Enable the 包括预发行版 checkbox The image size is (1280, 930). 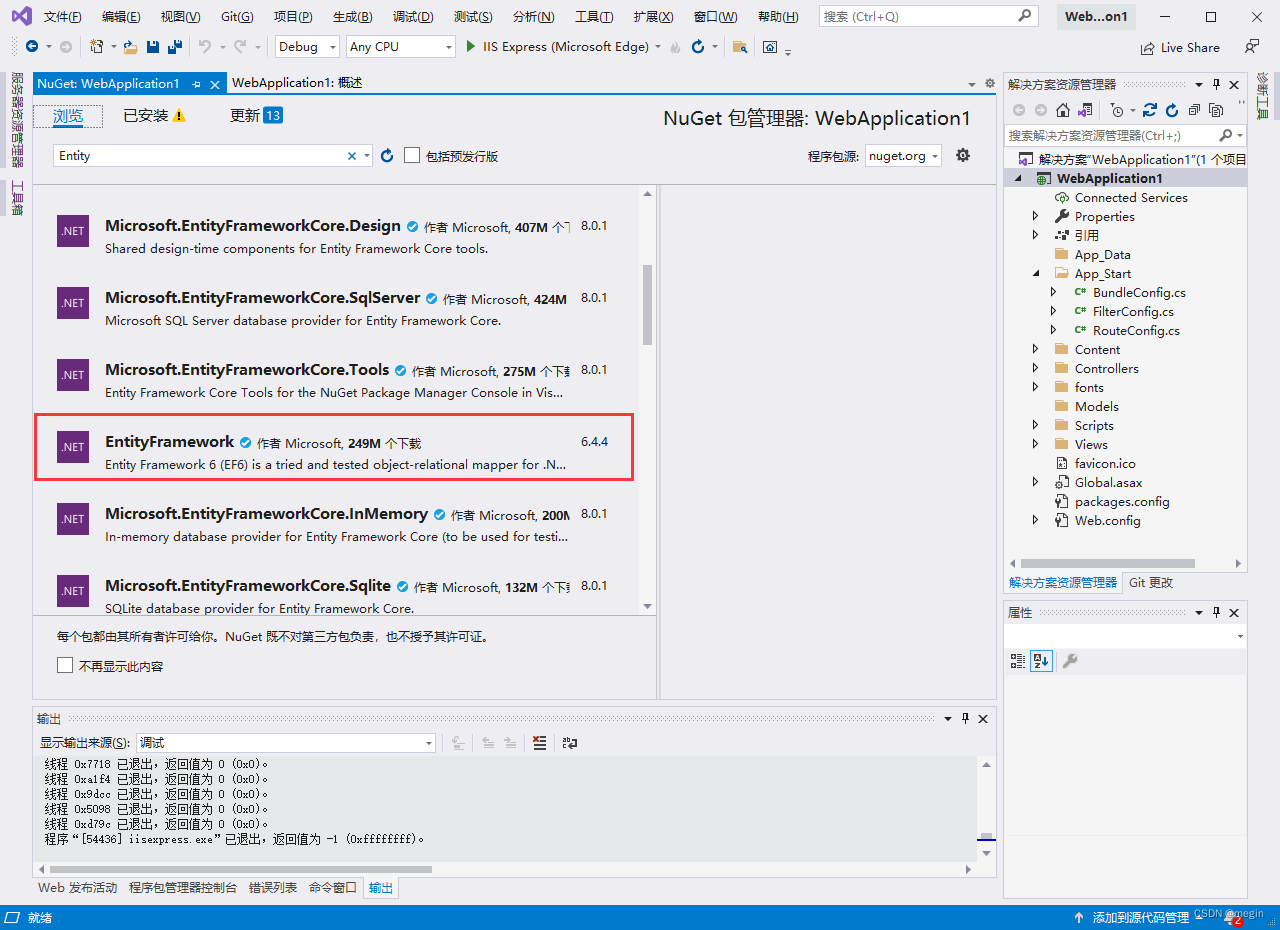point(412,155)
